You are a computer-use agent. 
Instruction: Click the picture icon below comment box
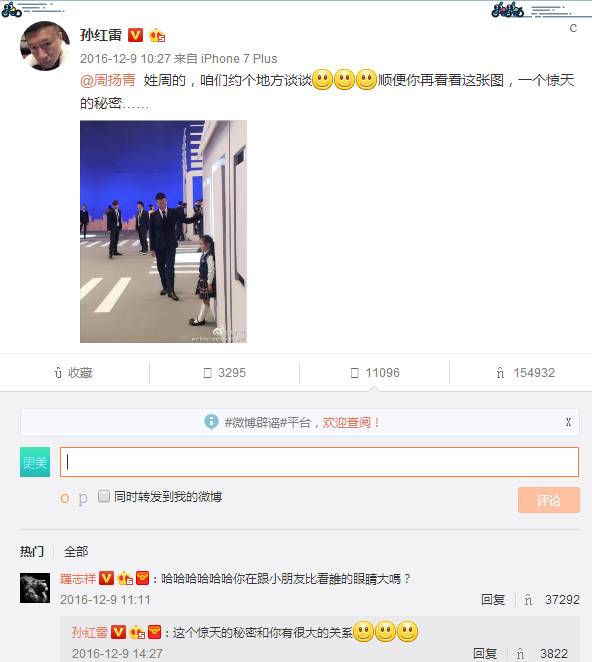[x=82, y=499]
